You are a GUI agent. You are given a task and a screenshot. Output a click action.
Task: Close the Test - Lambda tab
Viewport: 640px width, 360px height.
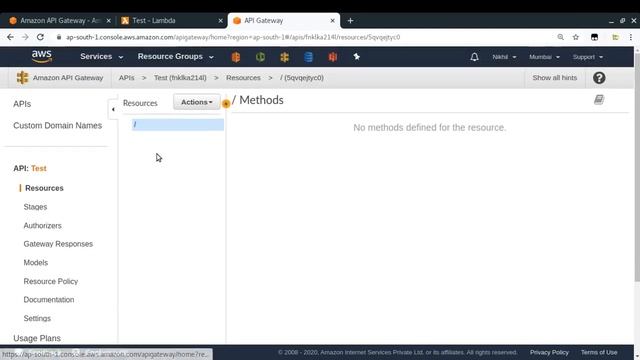tap(220, 20)
